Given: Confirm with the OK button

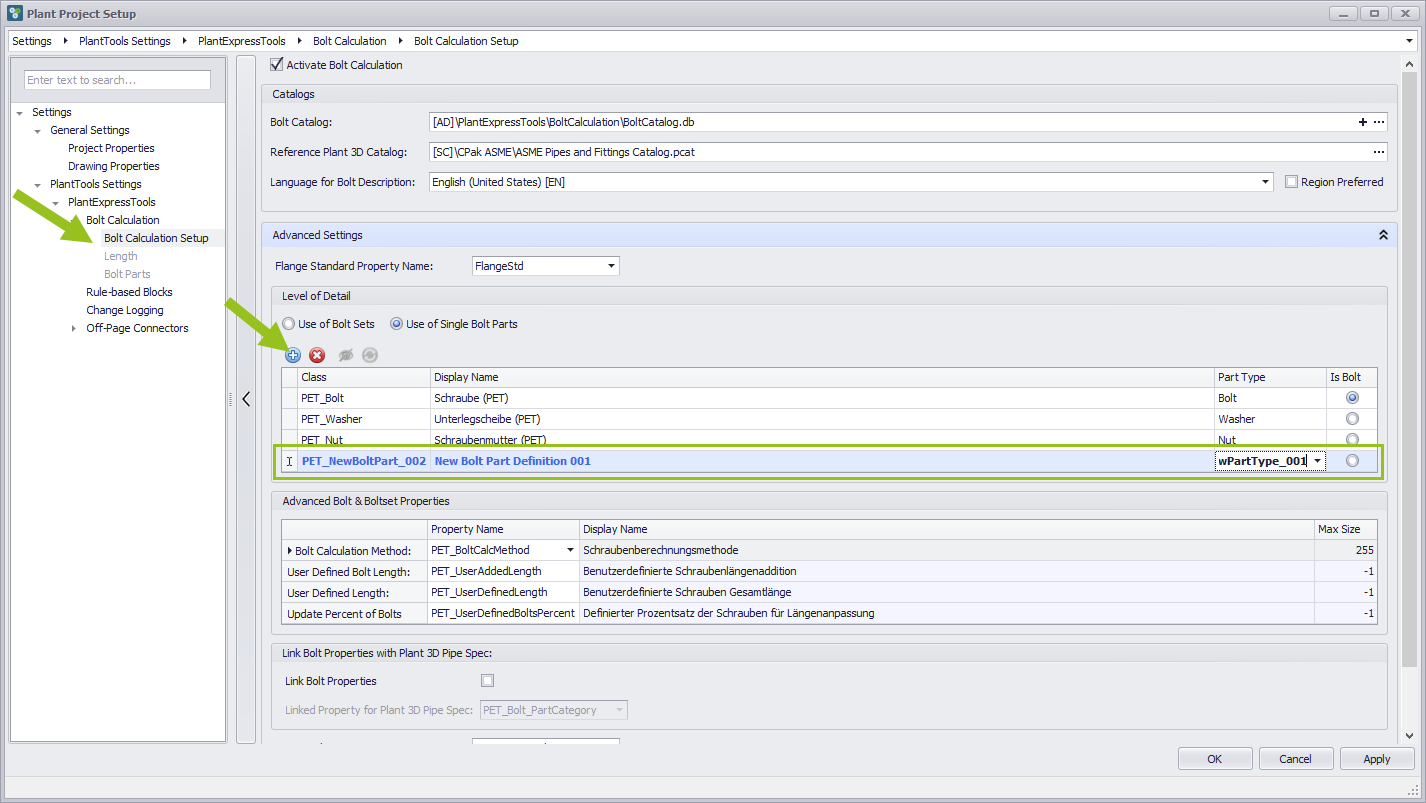Looking at the screenshot, I should pyautogui.click(x=1215, y=759).
